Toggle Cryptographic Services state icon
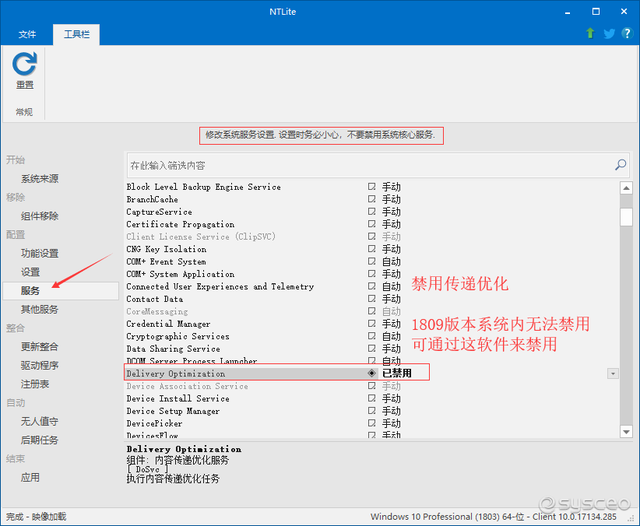Image resolution: width=640 pixels, height=526 pixels. pos(371,336)
